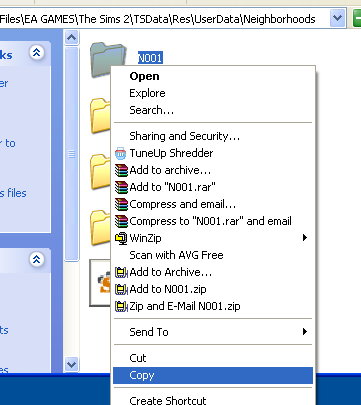Click WinRAR icon beside Add to archive...
361x405 pixels.
click(121, 170)
